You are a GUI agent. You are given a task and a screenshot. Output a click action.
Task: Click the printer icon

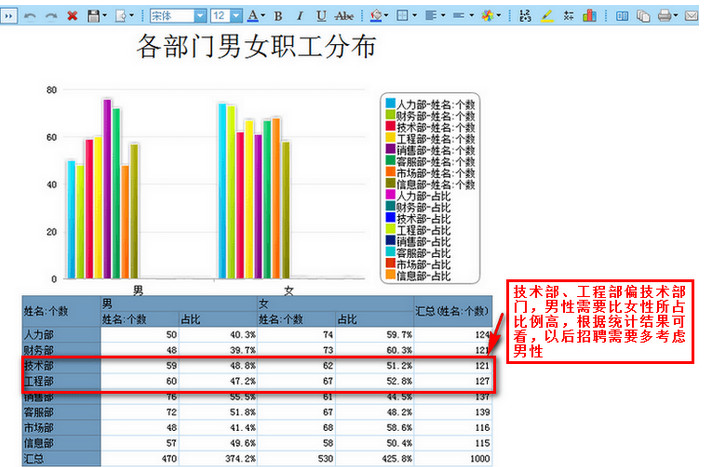[x=666, y=16]
